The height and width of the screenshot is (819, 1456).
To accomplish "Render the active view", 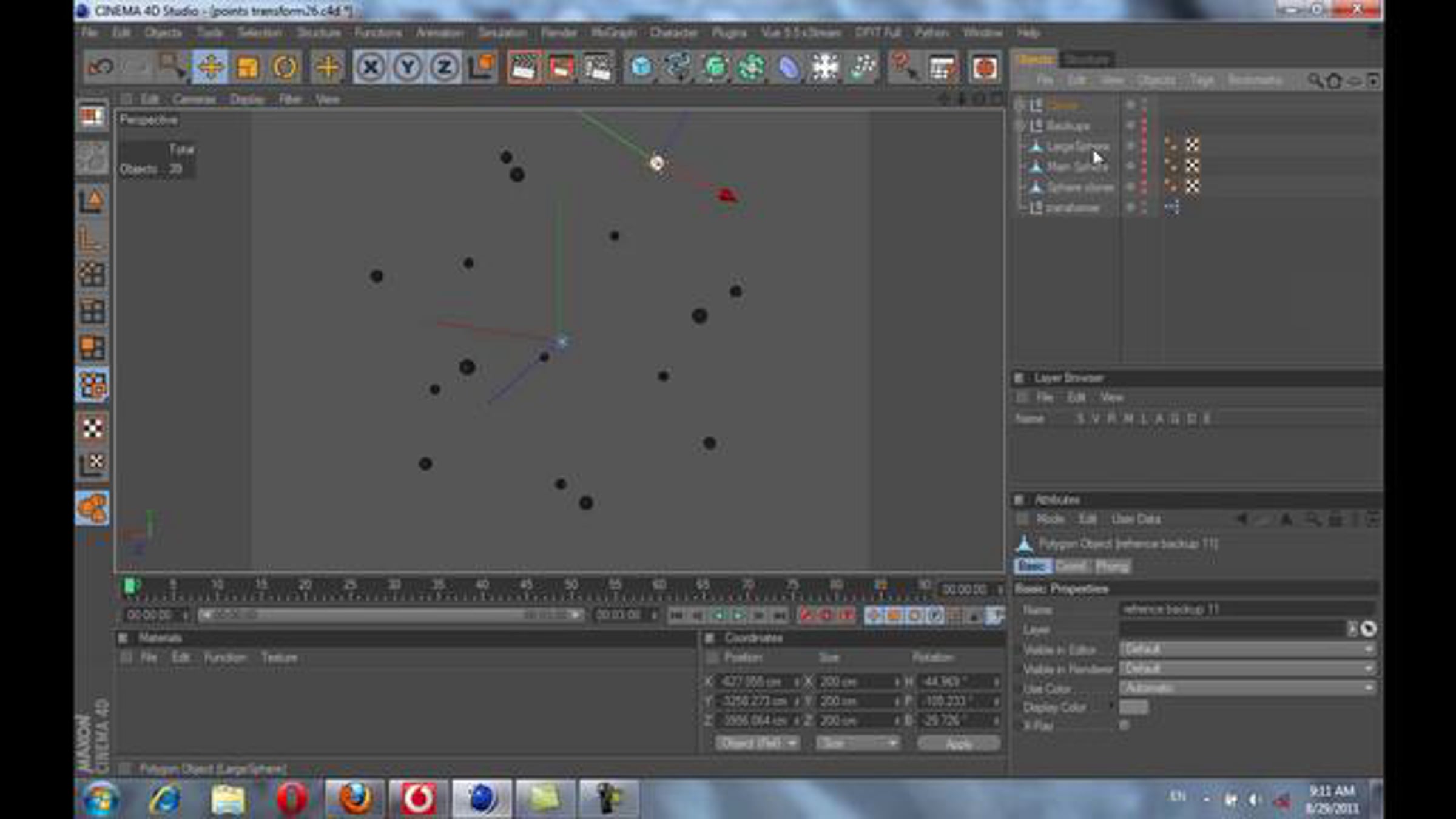I will pyautogui.click(x=523, y=67).
